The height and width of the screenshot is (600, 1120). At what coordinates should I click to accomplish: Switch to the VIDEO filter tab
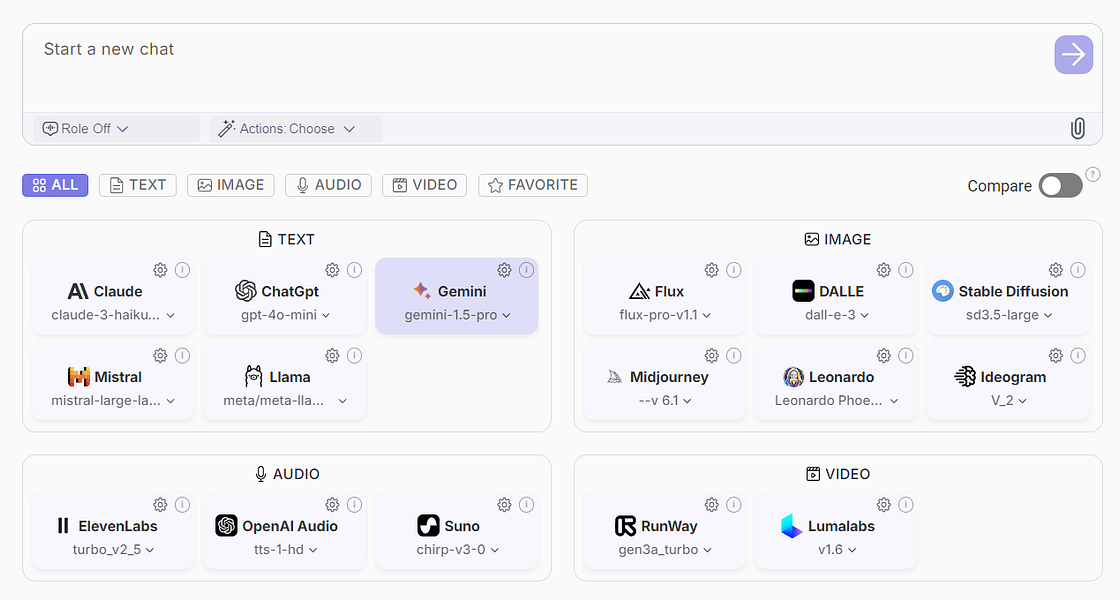tap(425, 185)
